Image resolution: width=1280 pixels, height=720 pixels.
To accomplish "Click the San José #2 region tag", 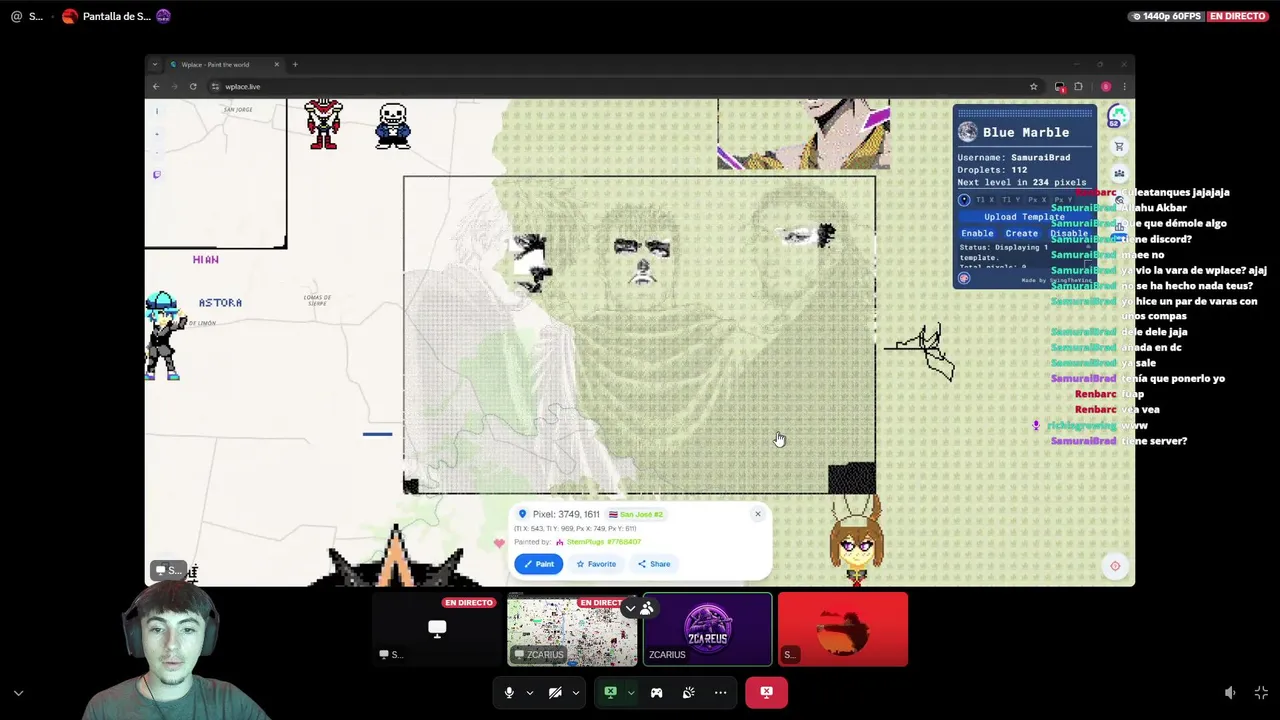I will [x=636, y=514].
